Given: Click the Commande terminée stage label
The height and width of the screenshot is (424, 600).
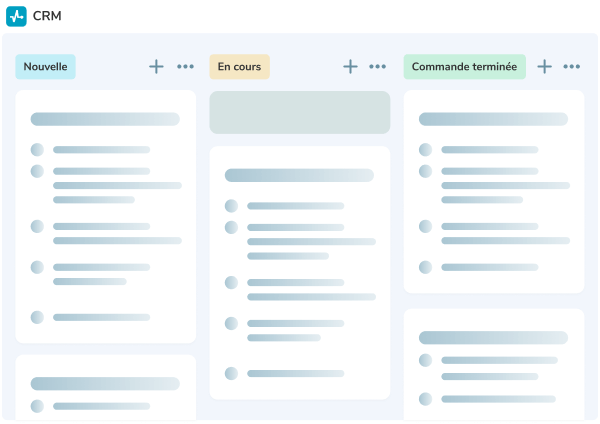Looking at the screenshot, I should (x=464, y=67).
